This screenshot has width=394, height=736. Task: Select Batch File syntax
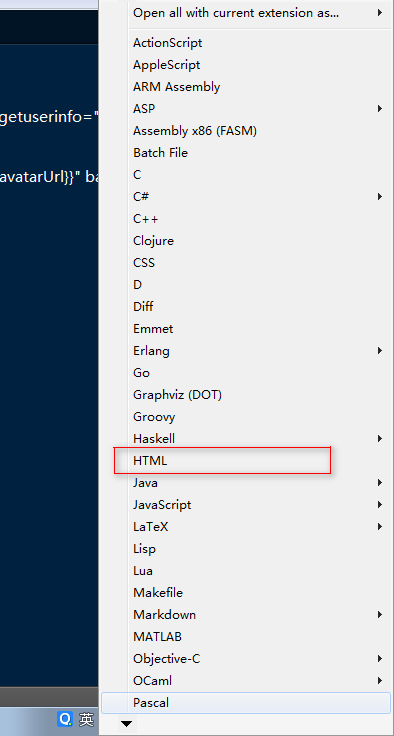point(246,153)
